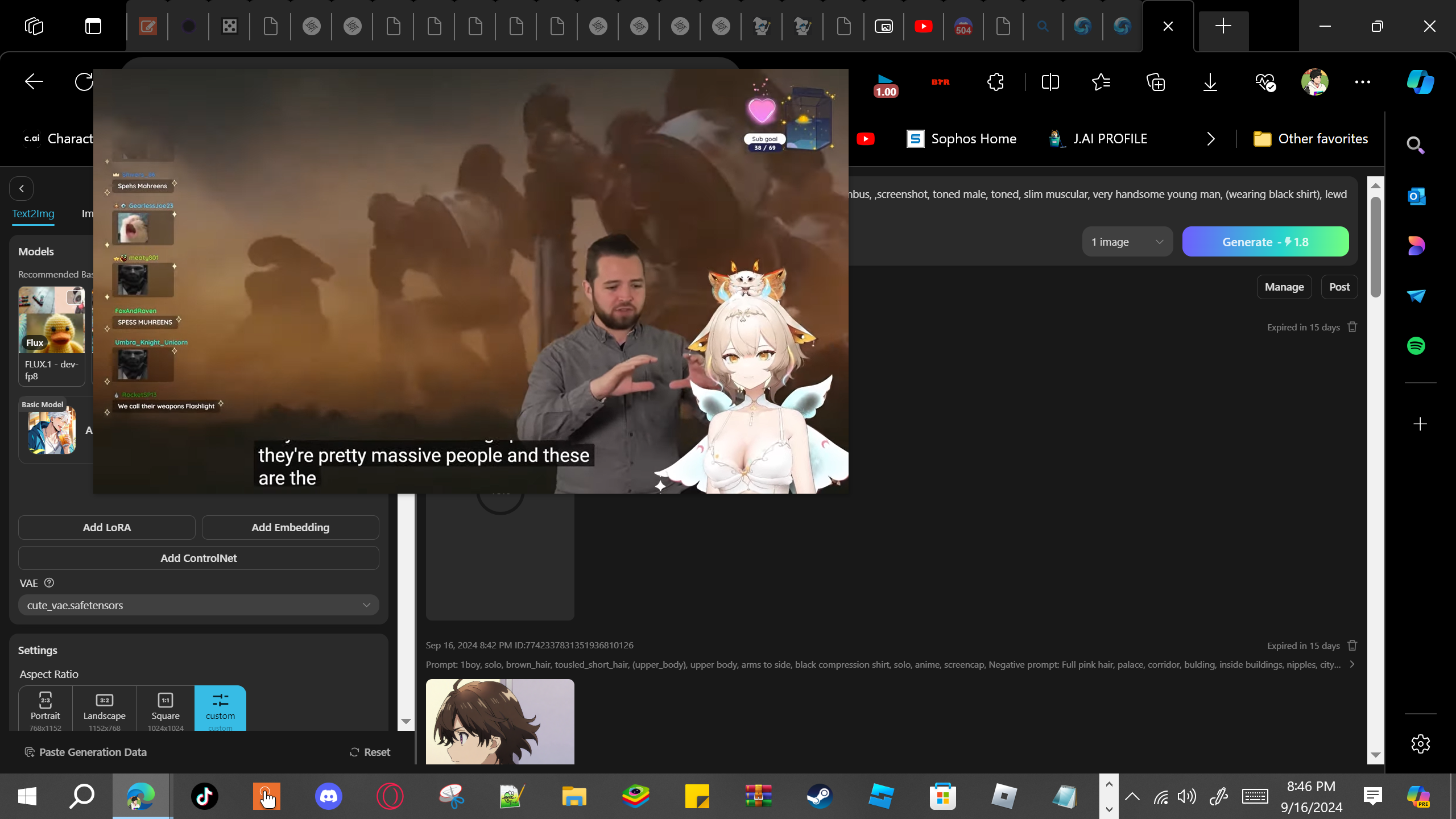The width and height of the screenshot is (1456, 819).
Task: Open the workspaces icon
Action: click(x=34, y=26)
